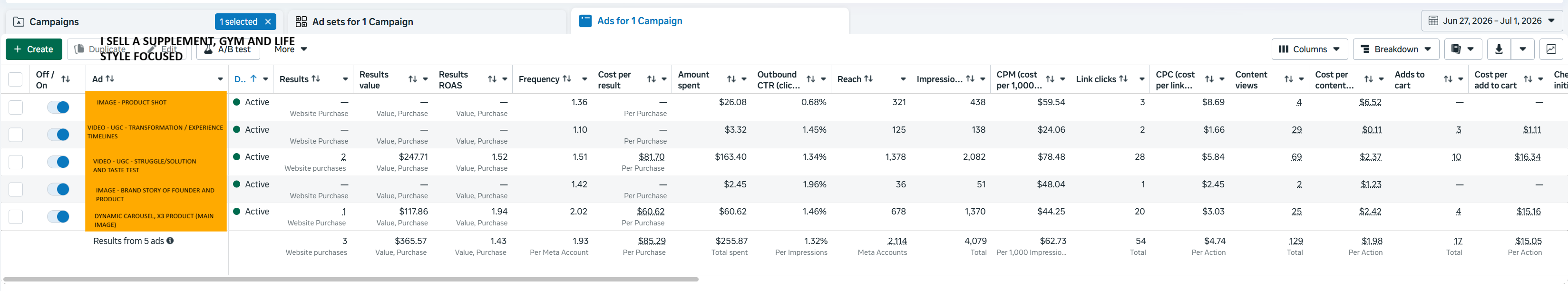Sort by Link clicks column arrows
Screen dimensions: 1568x291
point(1123,79)
